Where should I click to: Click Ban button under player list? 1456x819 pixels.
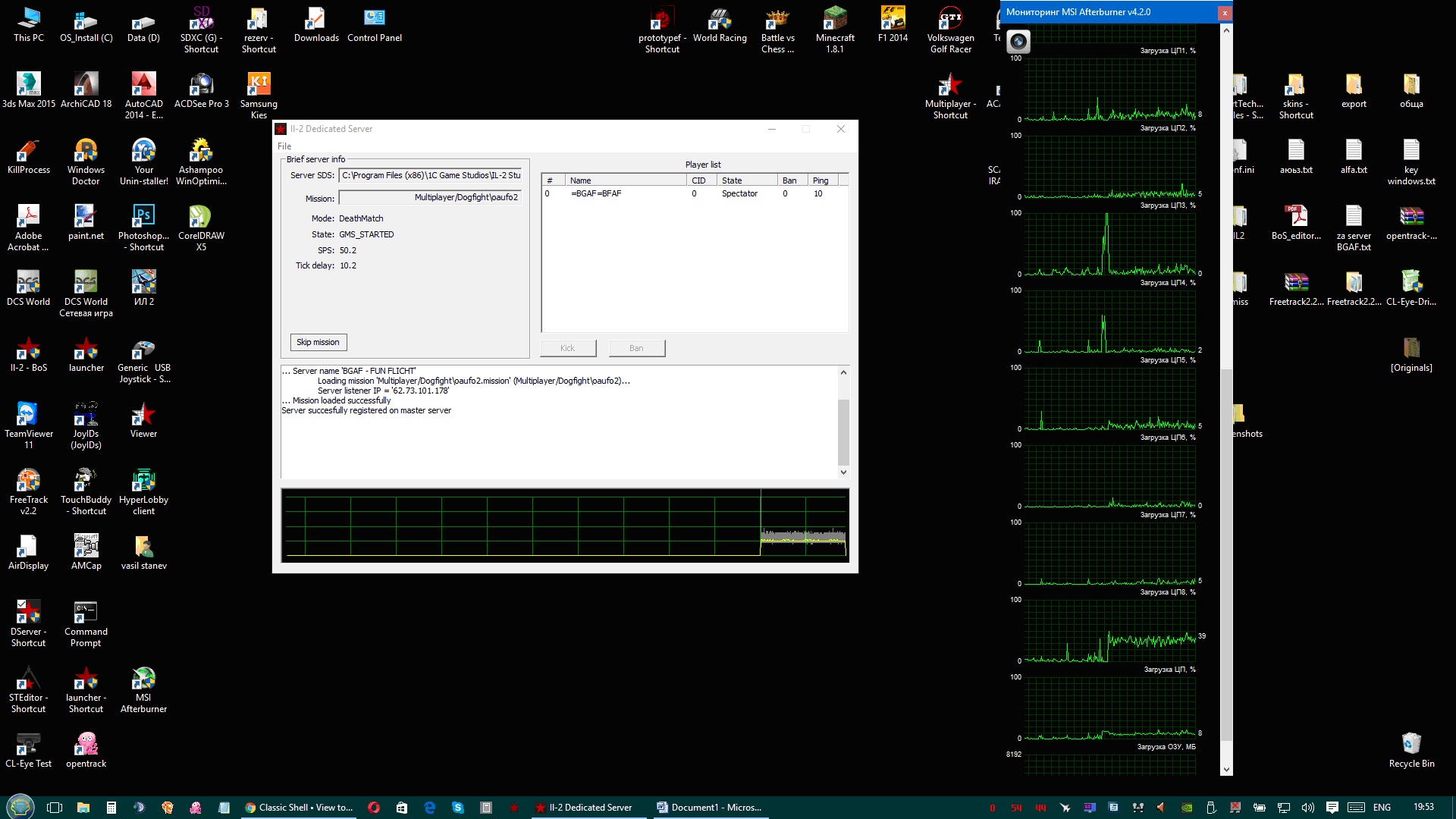click(636, 348)
